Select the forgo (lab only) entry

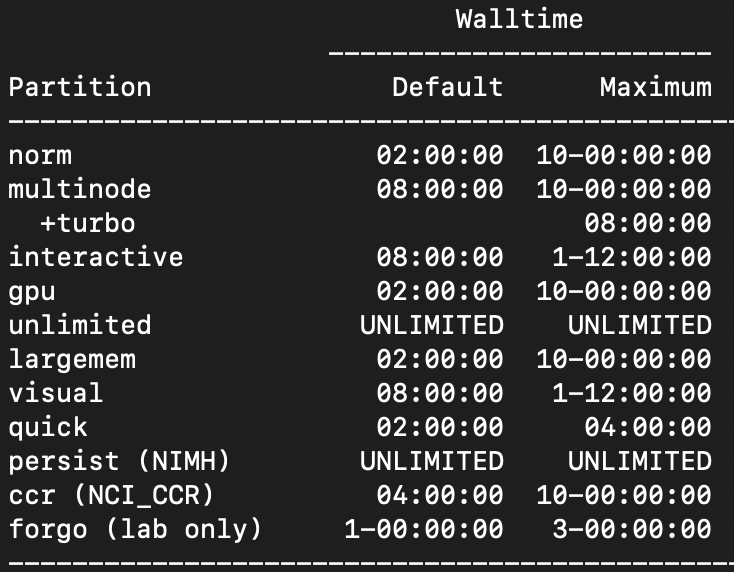click(136, 529)
